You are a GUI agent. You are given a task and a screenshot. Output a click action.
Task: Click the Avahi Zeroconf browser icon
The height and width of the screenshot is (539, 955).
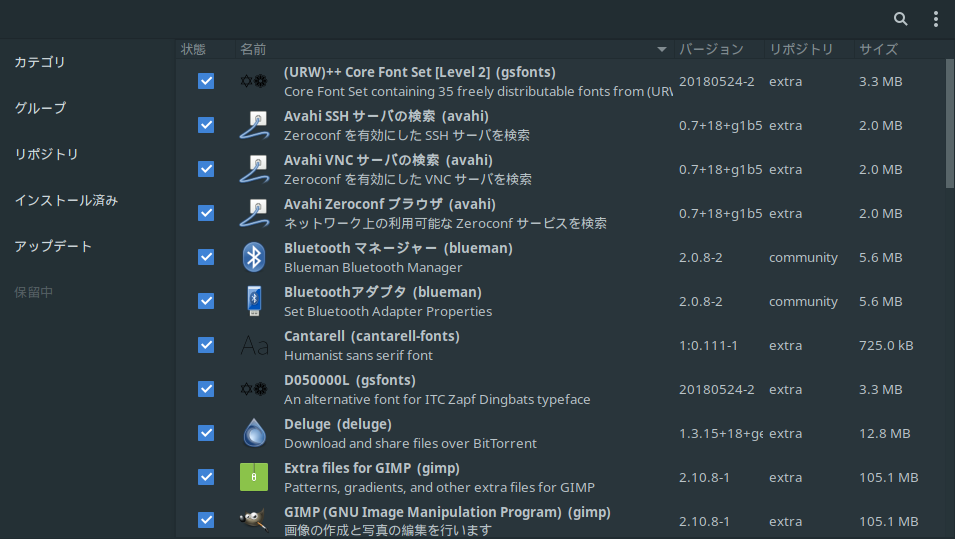[x=254, y=213]
